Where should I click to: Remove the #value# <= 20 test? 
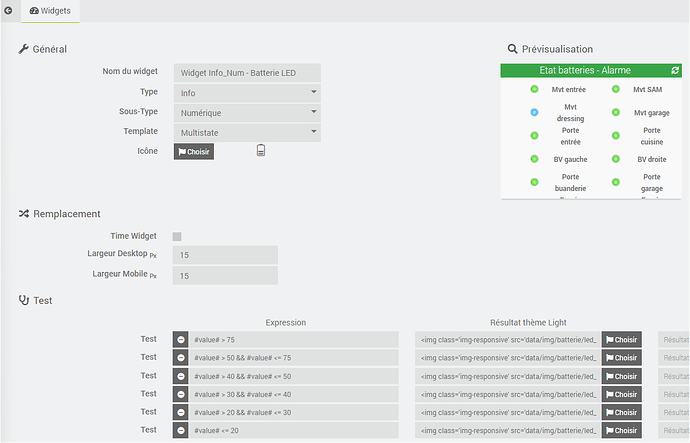(180, 430)
